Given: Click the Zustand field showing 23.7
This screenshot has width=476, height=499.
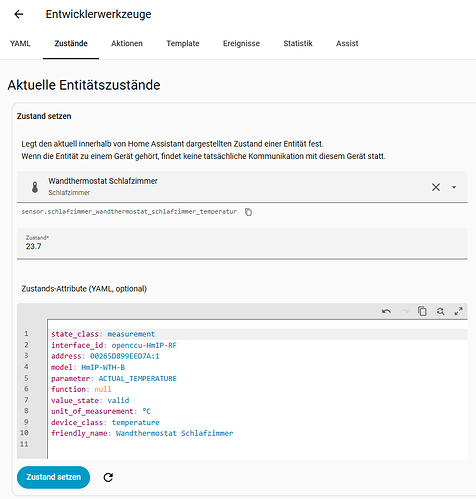Looking at the screenshot, I should tap(242, 243).
